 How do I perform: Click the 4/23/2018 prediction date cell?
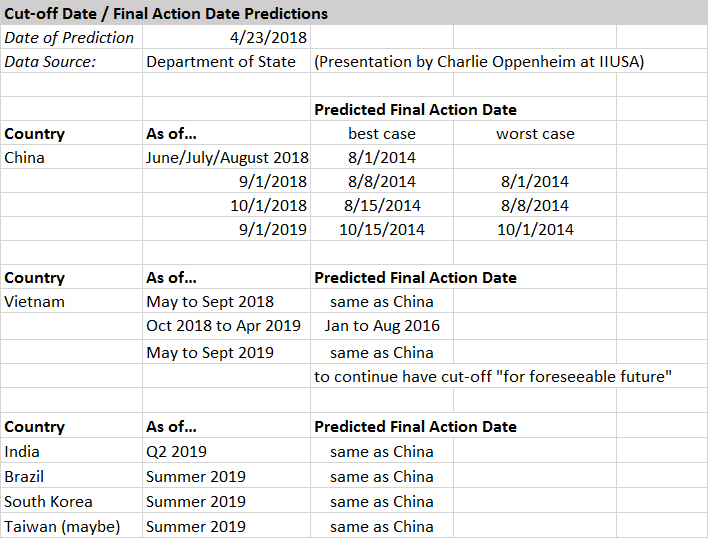(268, 38)
